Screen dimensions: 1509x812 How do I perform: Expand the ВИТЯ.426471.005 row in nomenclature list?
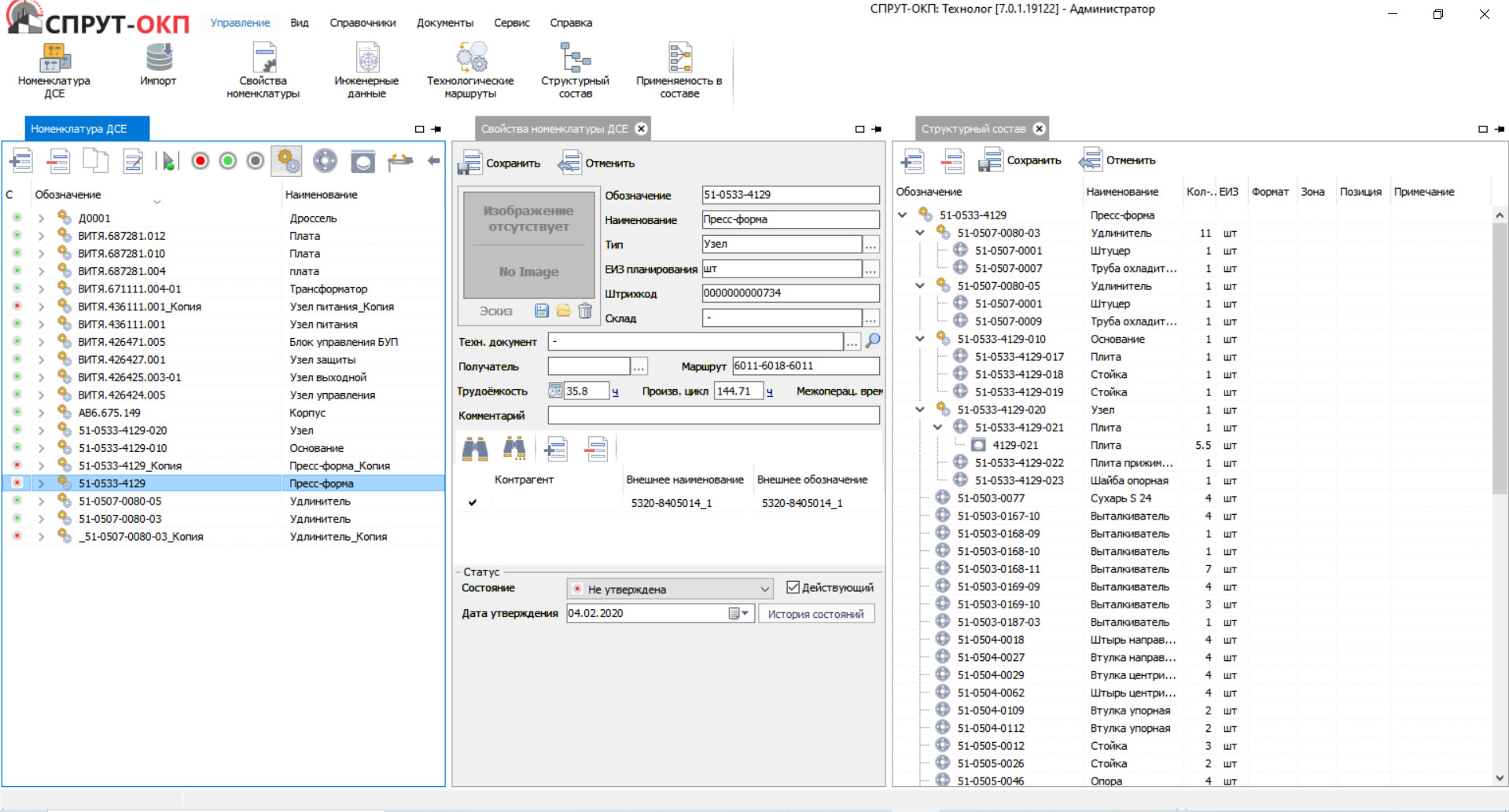click(x=41, y=342)
